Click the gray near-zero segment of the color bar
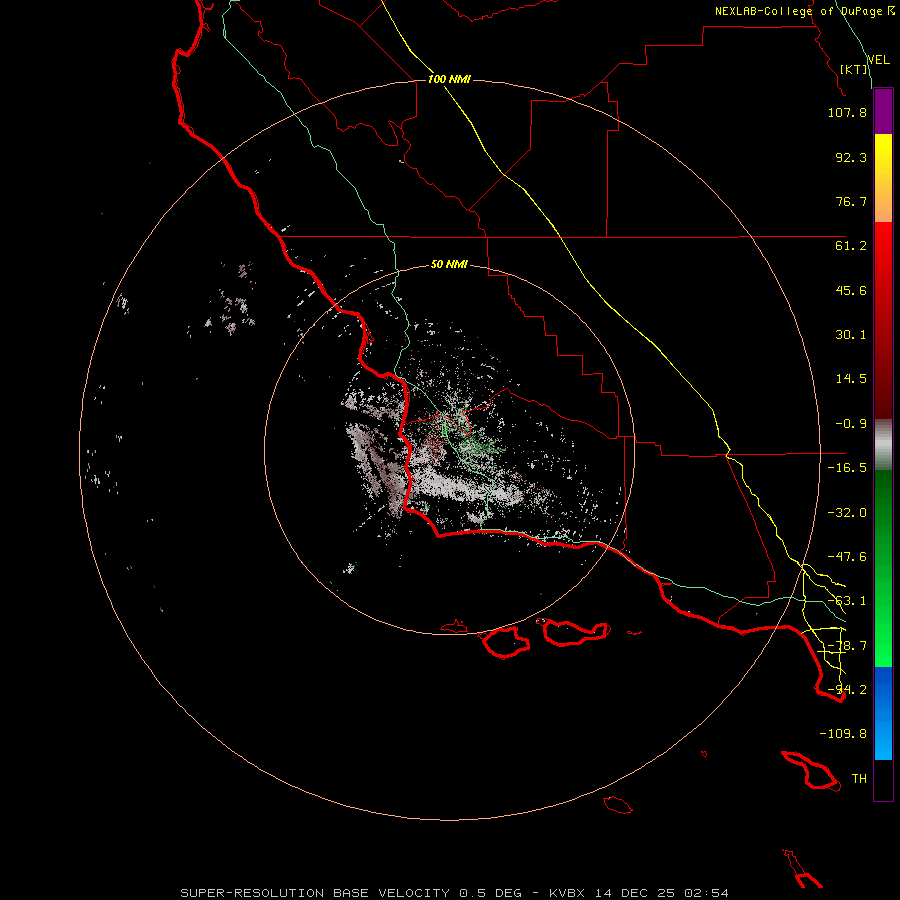Viewport: 900px width, 900px height. (x=883, y=445)
